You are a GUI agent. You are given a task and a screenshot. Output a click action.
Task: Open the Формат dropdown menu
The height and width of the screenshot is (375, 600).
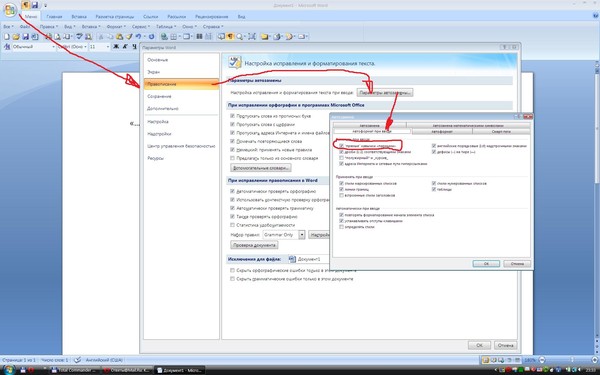click(x=116, y=27)
